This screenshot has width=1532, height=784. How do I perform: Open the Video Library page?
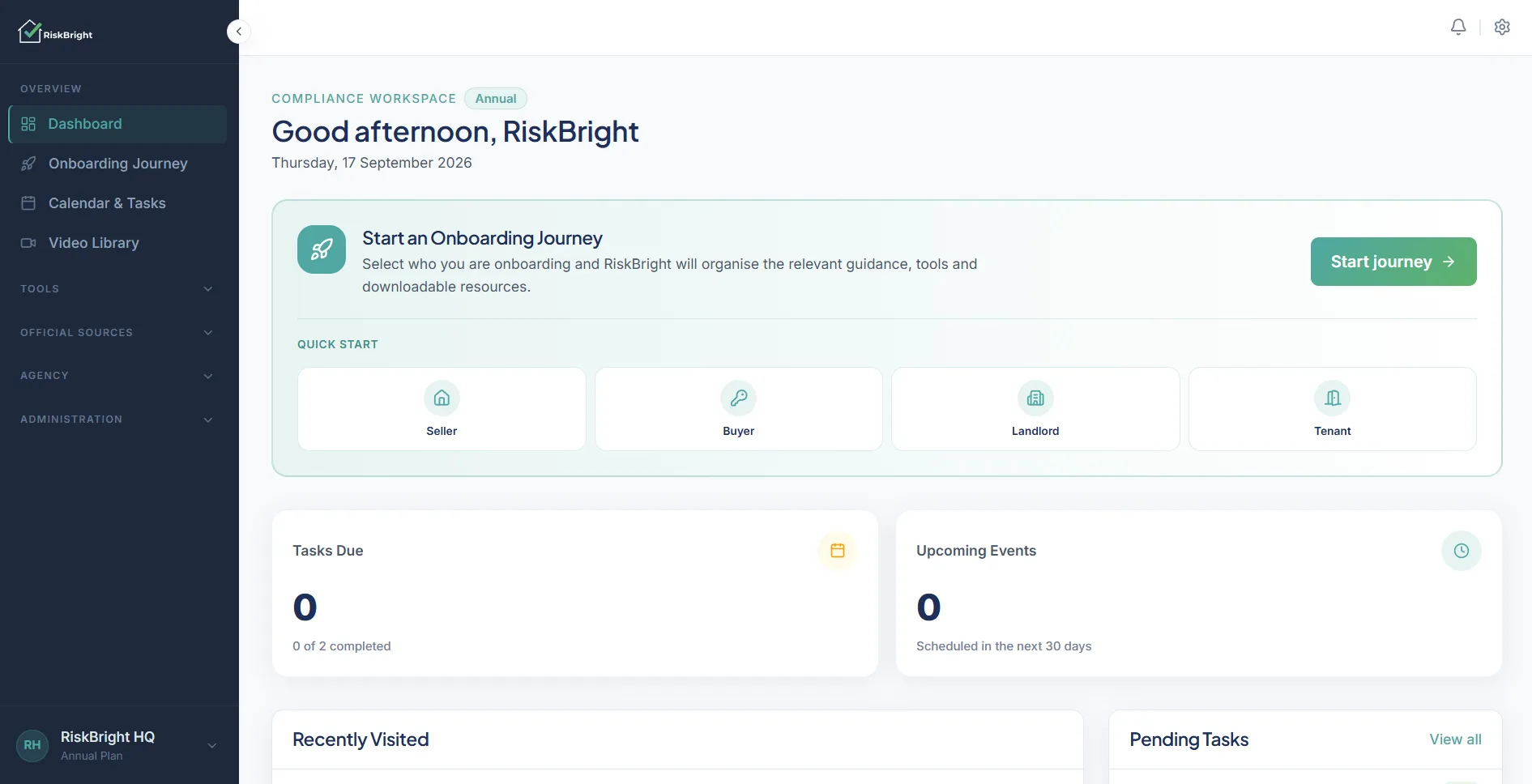pos(117,243)
